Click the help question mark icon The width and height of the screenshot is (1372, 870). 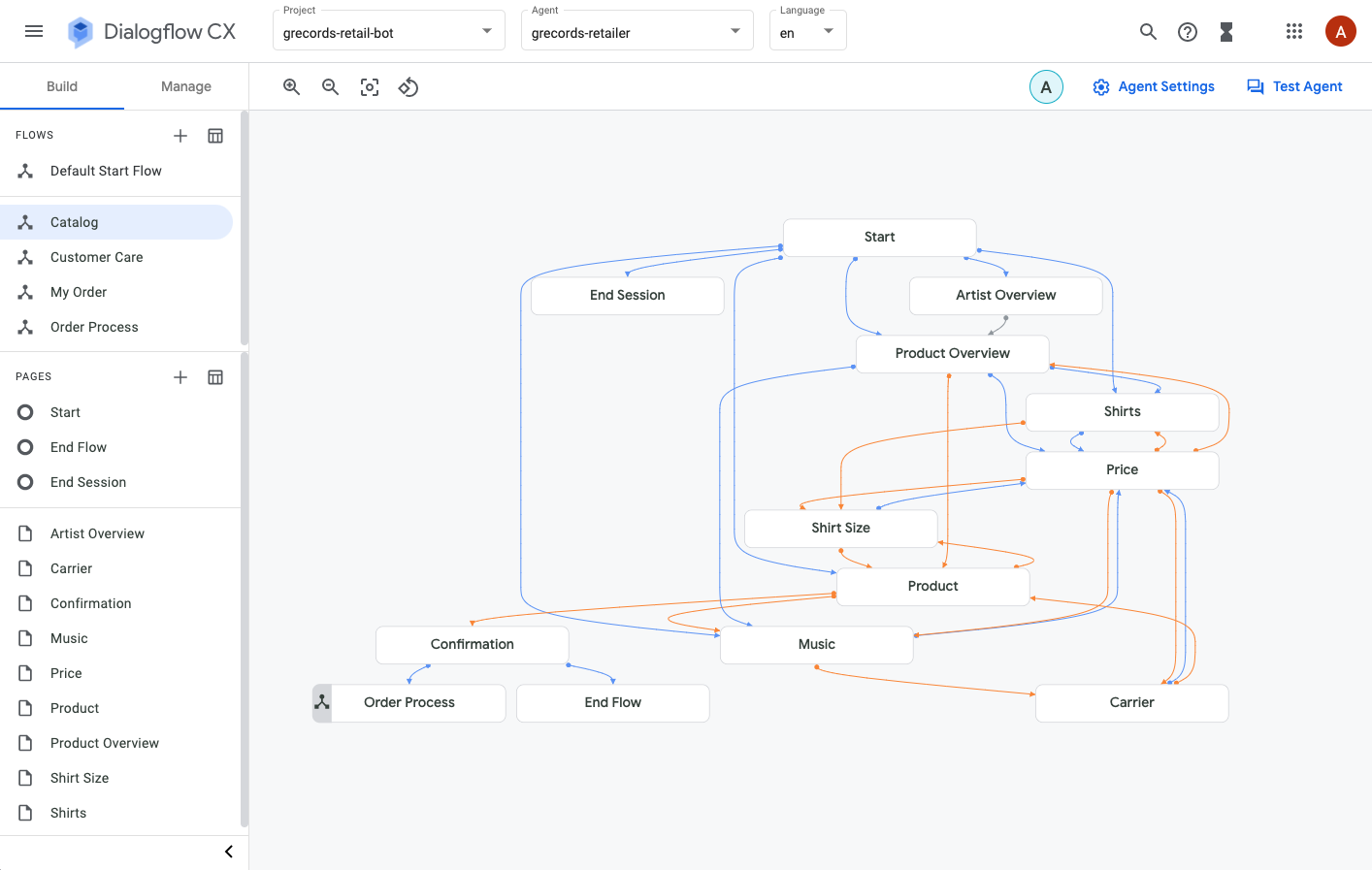pos(1187,31)
